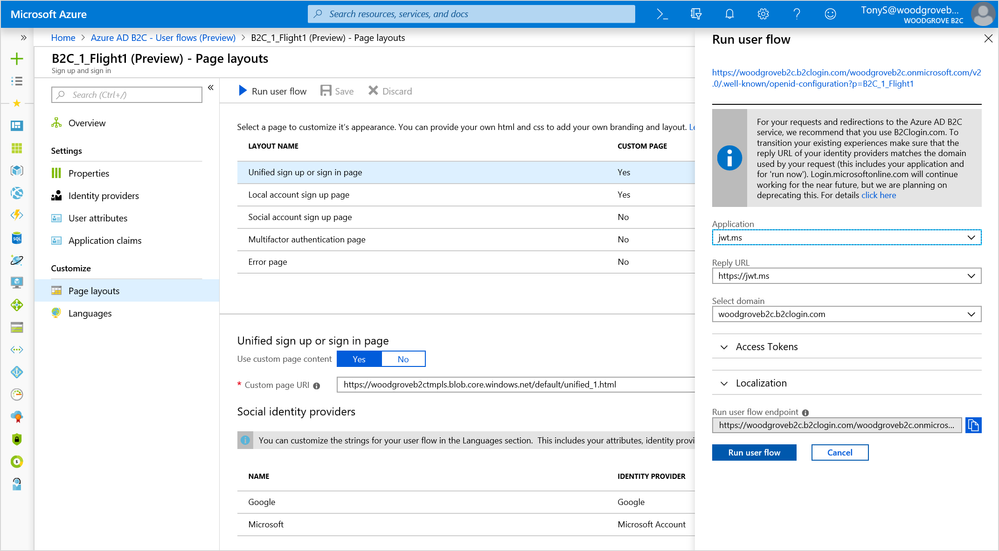This screenshot has height=551, width=999.
Task: Open the Select domain dropdown
Action: 846,314
